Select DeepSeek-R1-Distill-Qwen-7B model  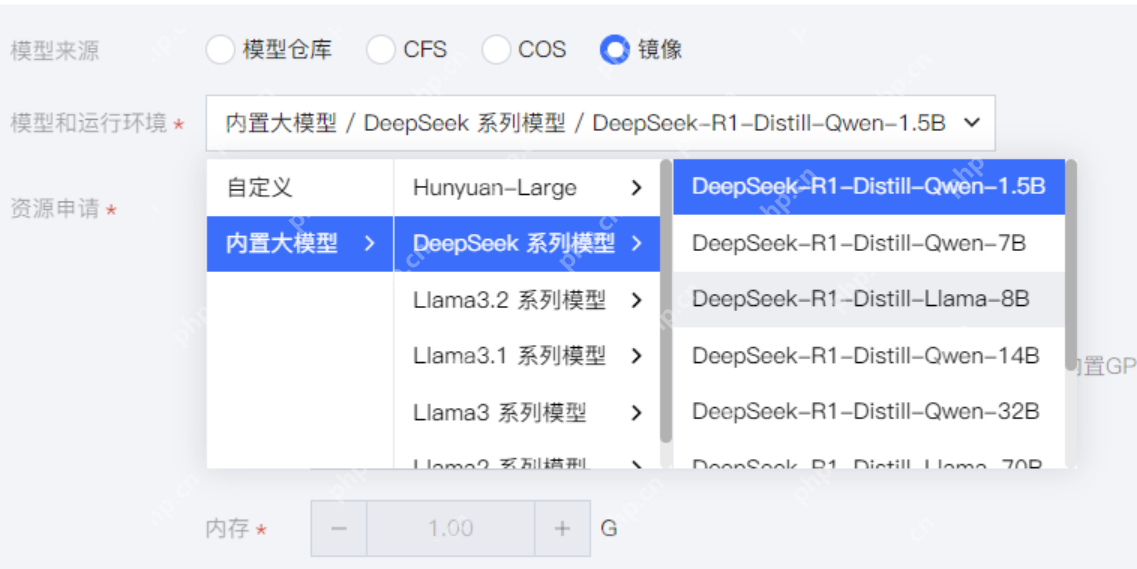[x=869, y=243]
